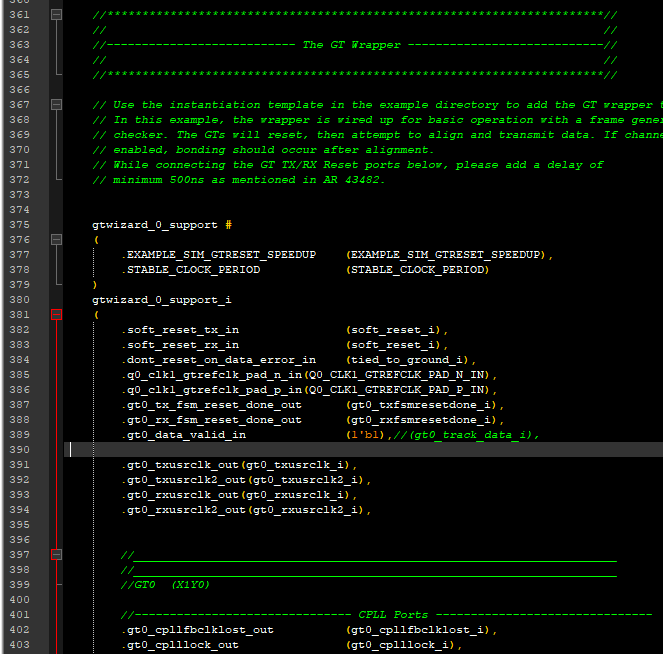Place cursor on gtwizard_0_support module name
Viewport: 663px width, 654px height.
click(155, 225)
